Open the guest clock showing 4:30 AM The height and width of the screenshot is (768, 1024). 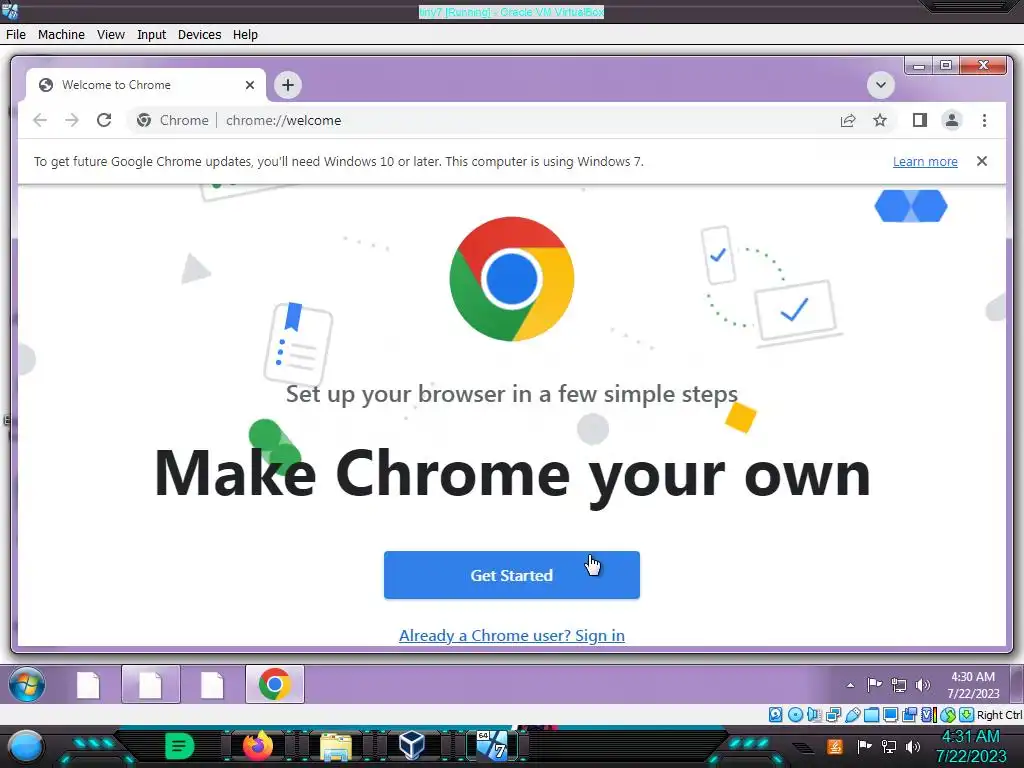point(973,684)
